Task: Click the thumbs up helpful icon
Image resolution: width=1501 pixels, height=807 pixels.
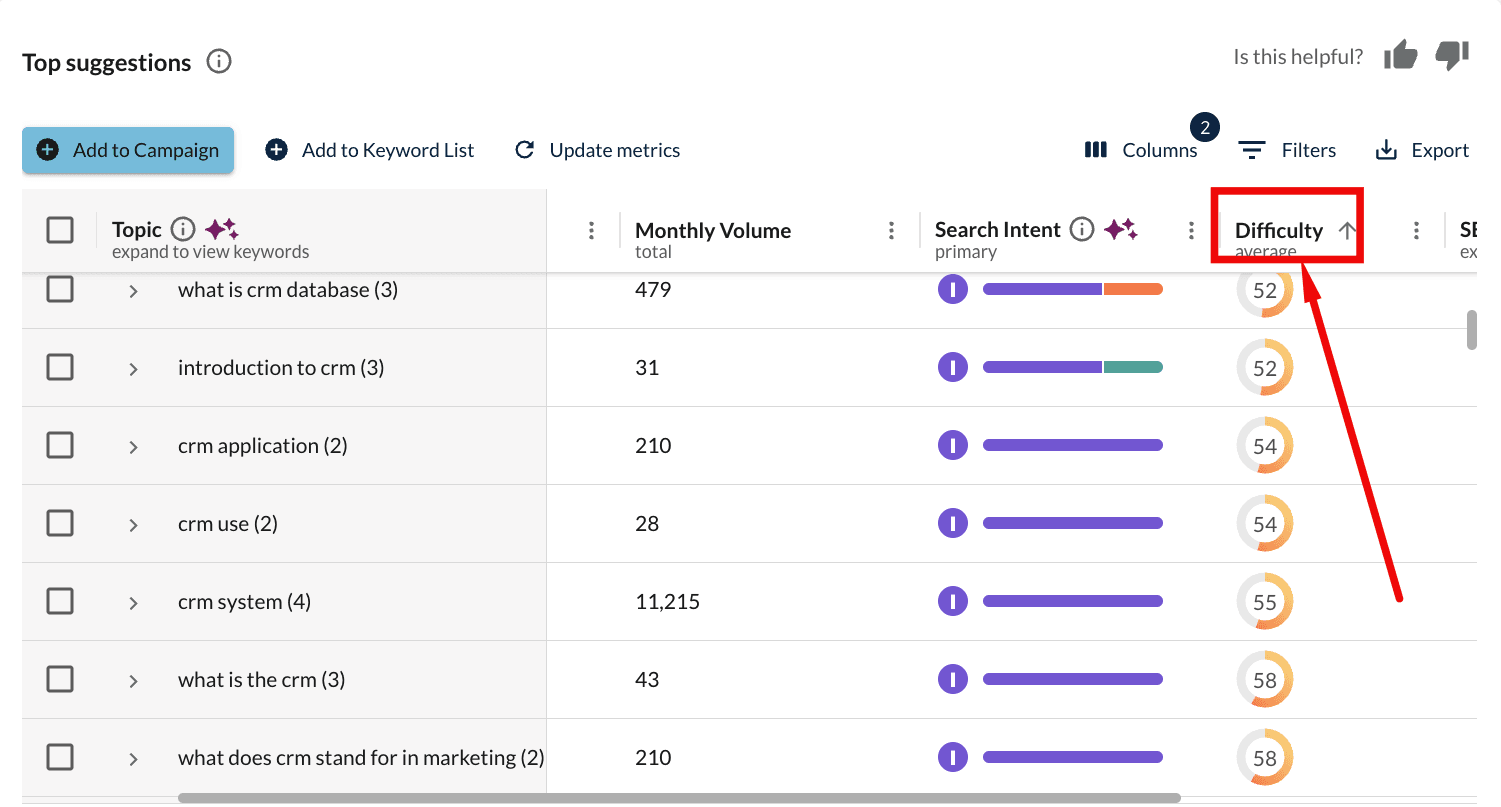Action: coord(1401,56)
